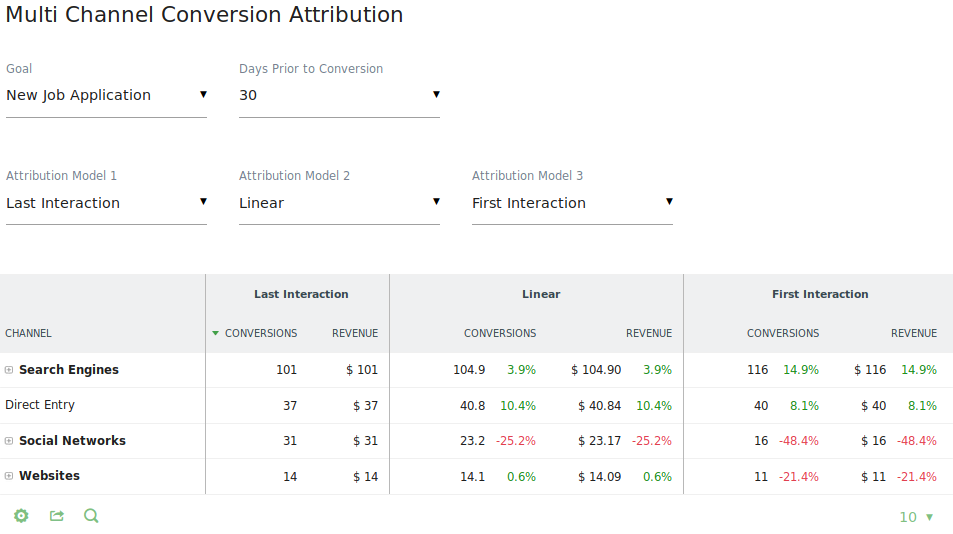Screen dimensions: 953x534
Task: Click the export table data icon
Action: [x=57, y=516]
